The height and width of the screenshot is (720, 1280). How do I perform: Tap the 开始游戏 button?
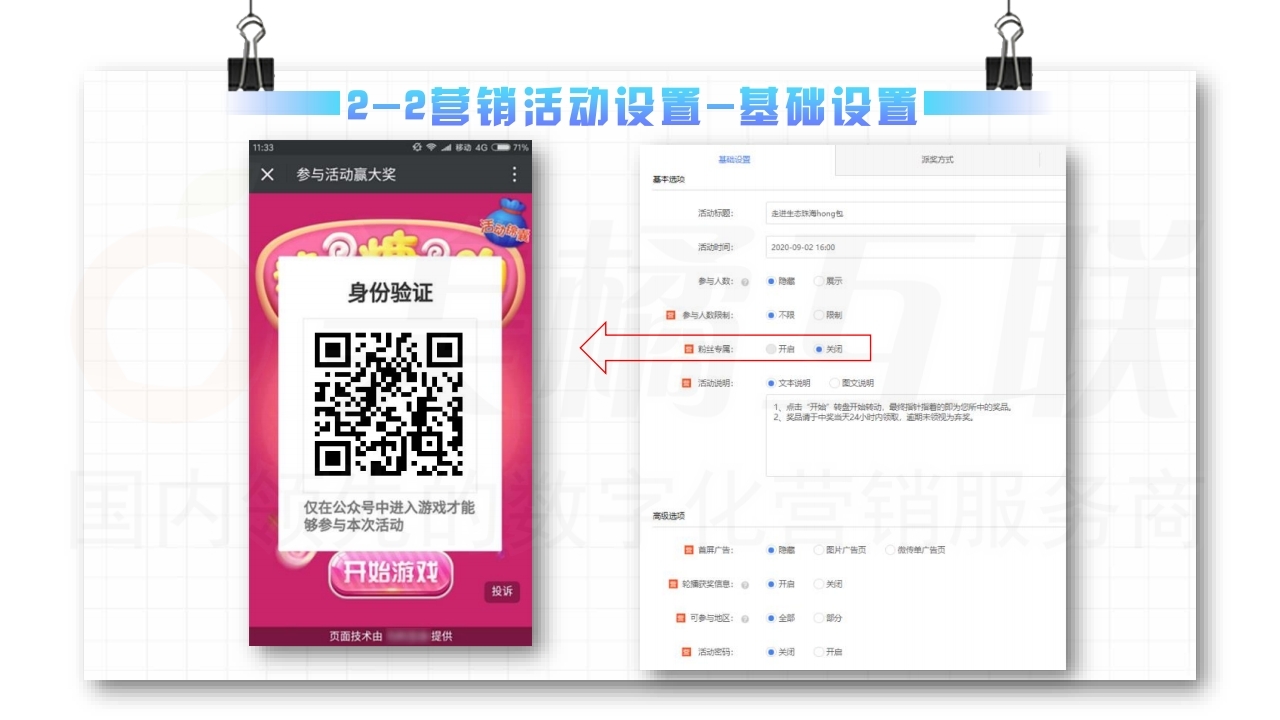pyautogui.click(x=391, y=573)
